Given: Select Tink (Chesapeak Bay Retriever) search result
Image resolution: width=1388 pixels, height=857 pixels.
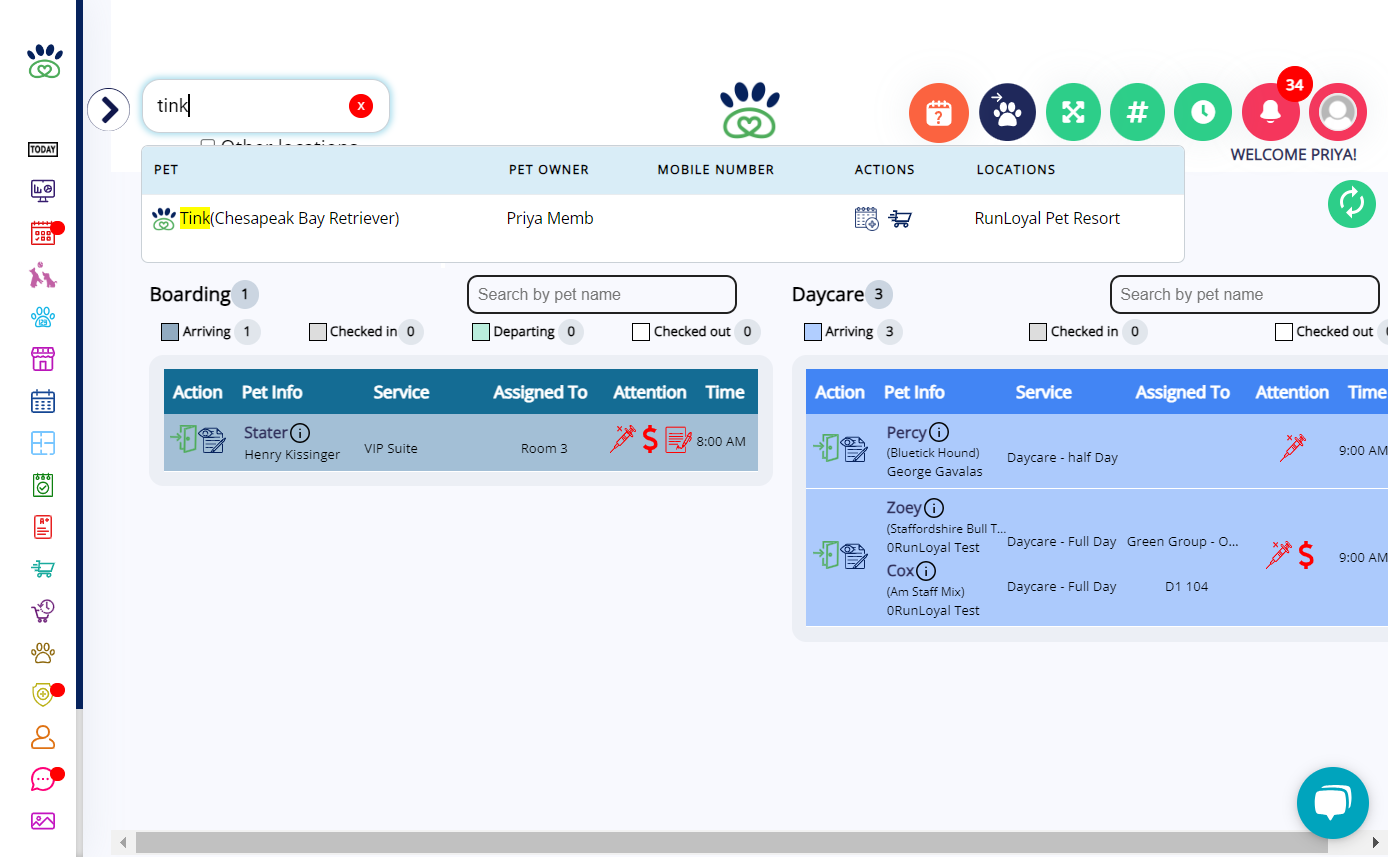Looking at the screenshot, I should click(x=290, y=218).
